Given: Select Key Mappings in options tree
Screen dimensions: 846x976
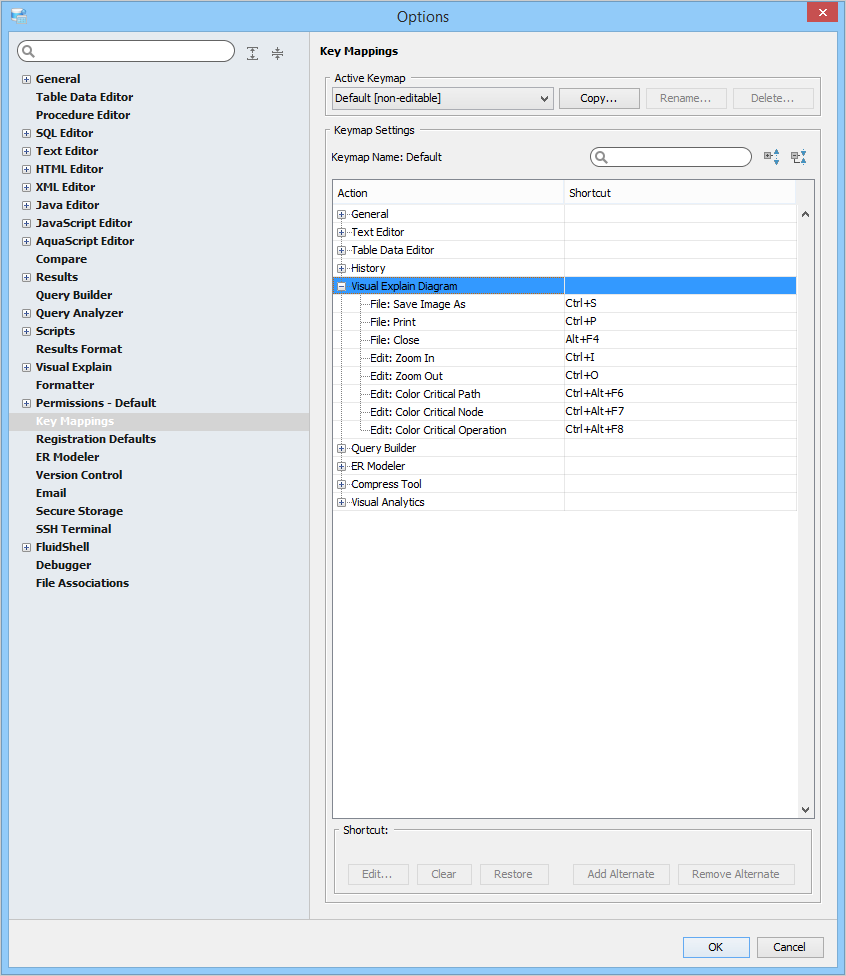Looking at the screenshot, I should (75, 421).
